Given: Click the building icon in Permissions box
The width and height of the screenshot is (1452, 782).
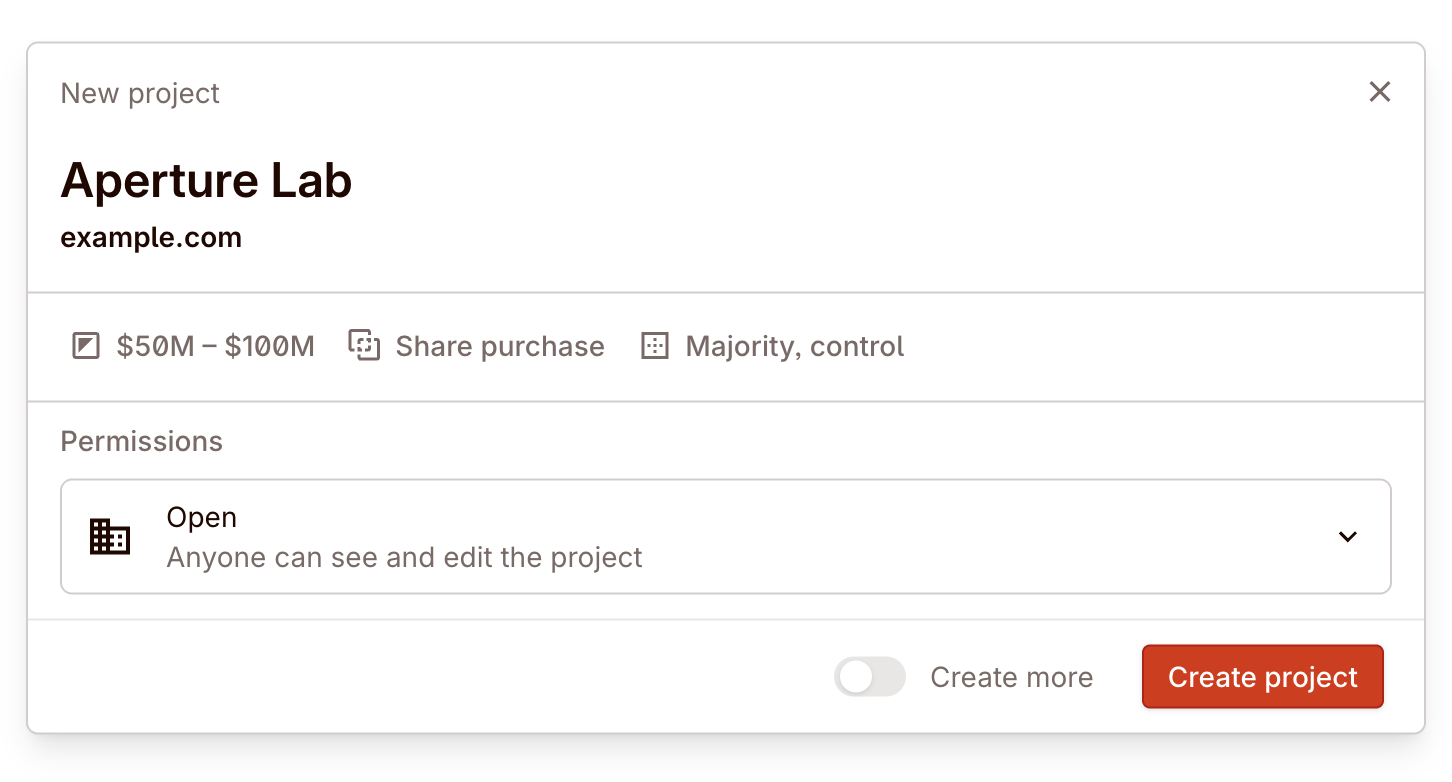Looking at the screenshot, I should click(x=110, y=537).
